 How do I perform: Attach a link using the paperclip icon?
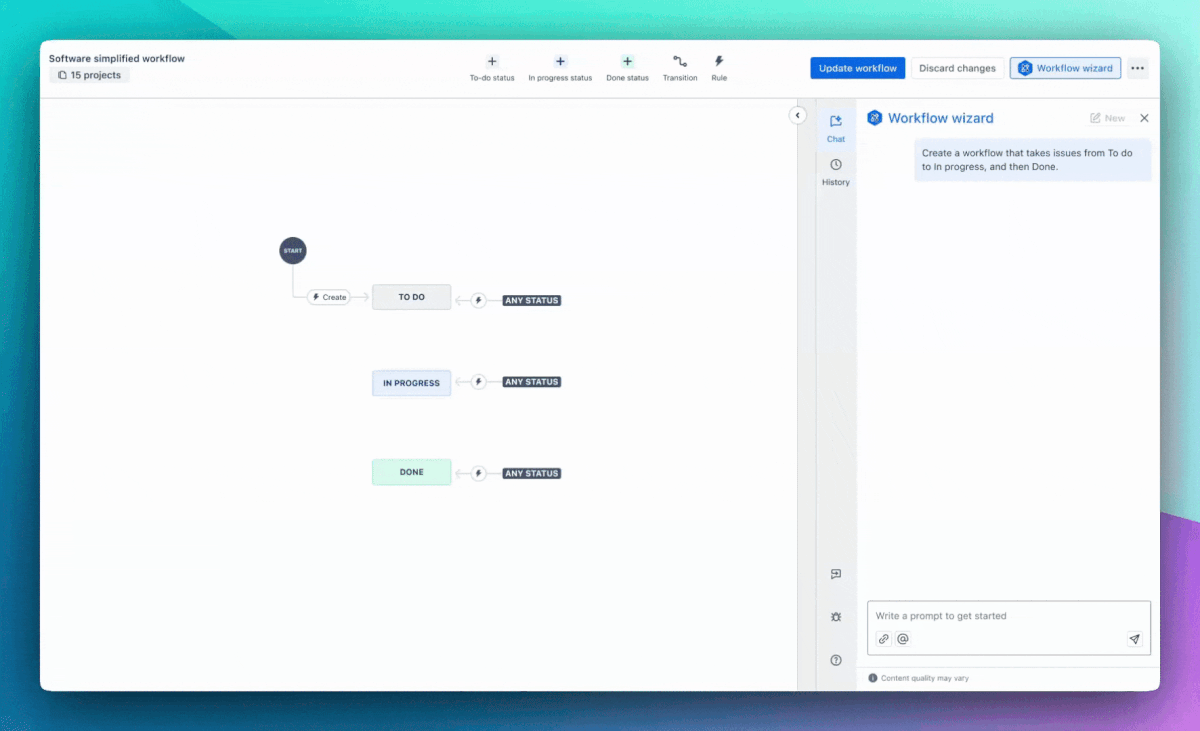click(883, 638)
